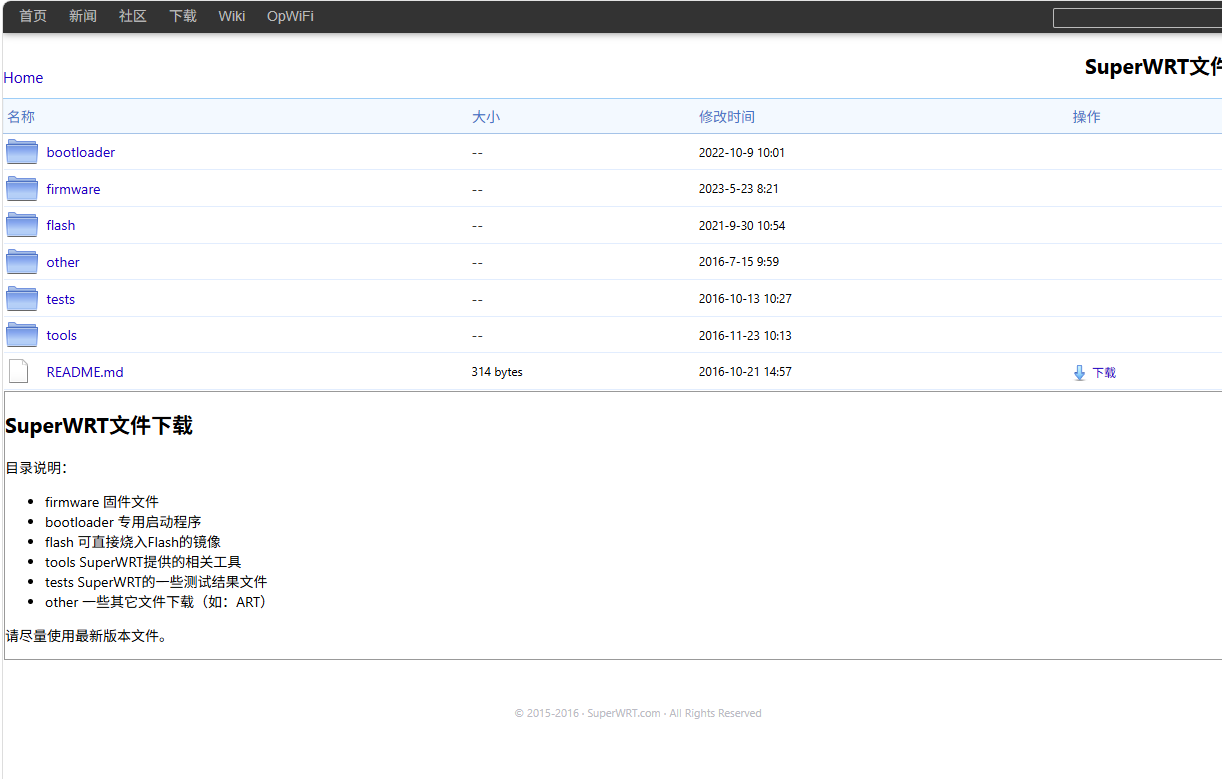Click the 操作 column header

tap(1087, 117)
